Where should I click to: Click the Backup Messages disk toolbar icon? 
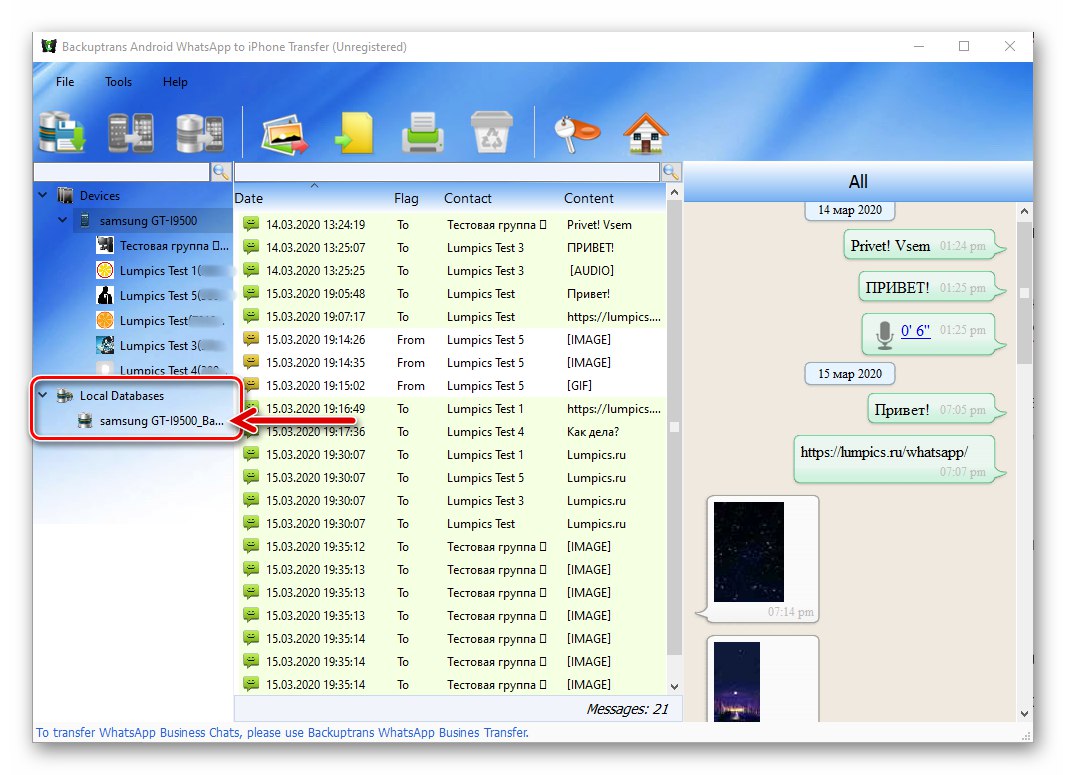click(x=62, y=132)
